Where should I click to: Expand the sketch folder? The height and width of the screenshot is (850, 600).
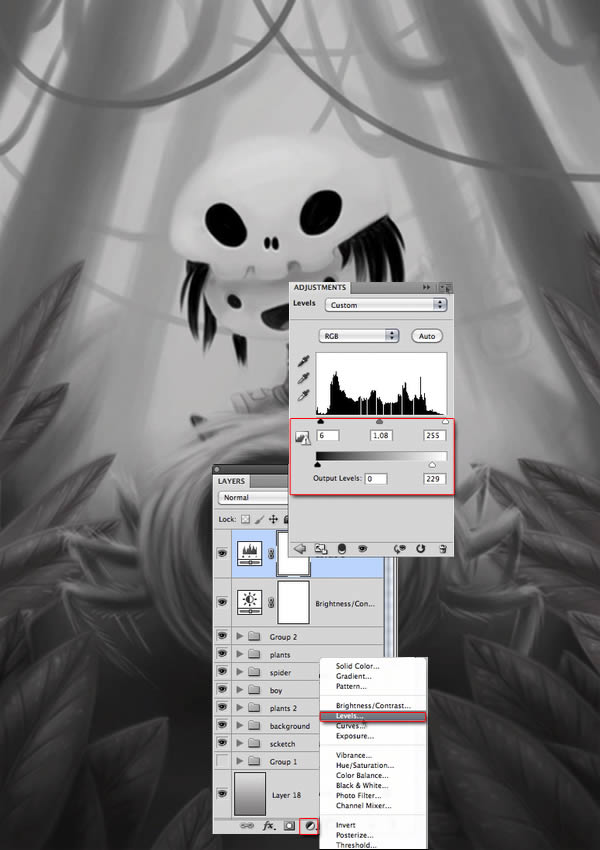coord(240,743)
